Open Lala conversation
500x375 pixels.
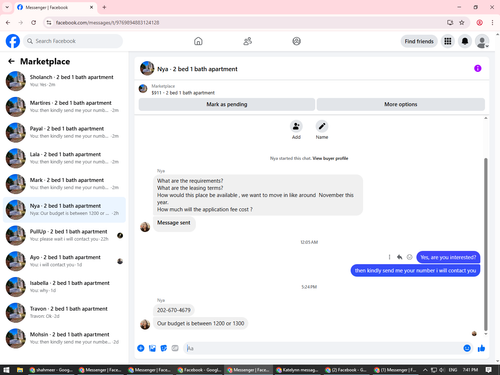click(x=64, y=158)
